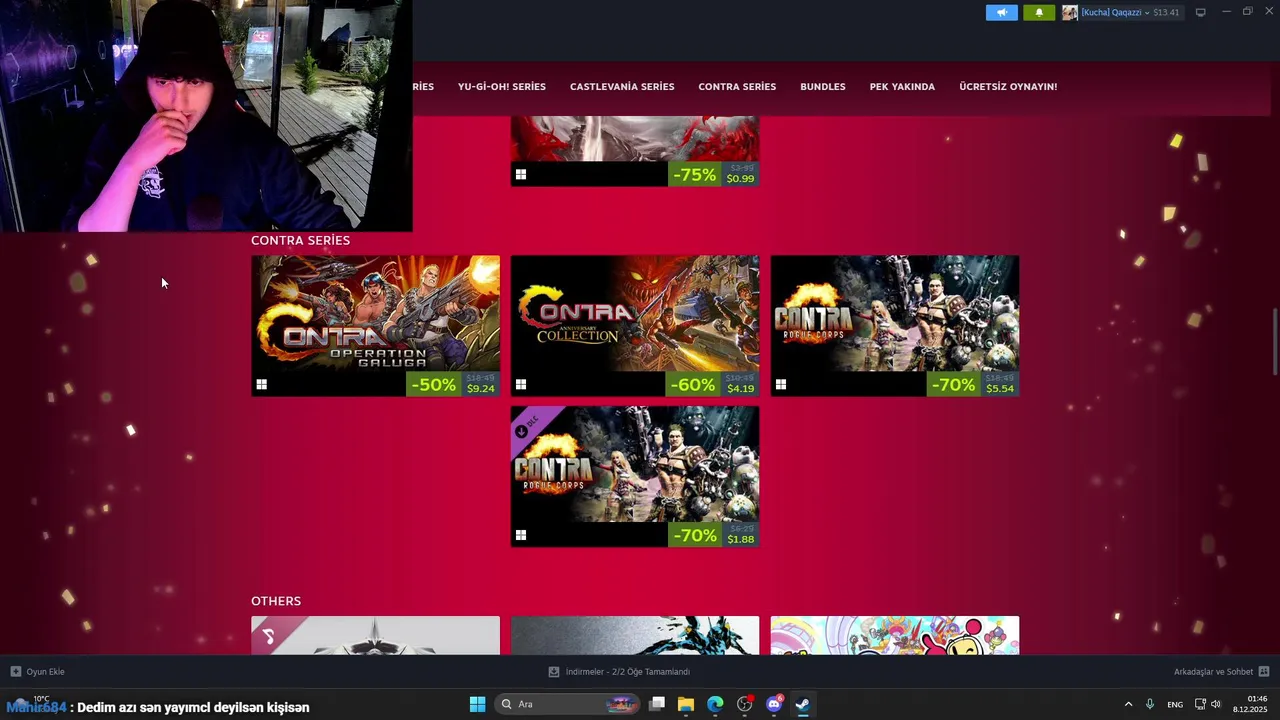The width and height of the screenshot is (1280, 720).
Task: Click the taskbar Ara search box
Action: click(567, 704)
